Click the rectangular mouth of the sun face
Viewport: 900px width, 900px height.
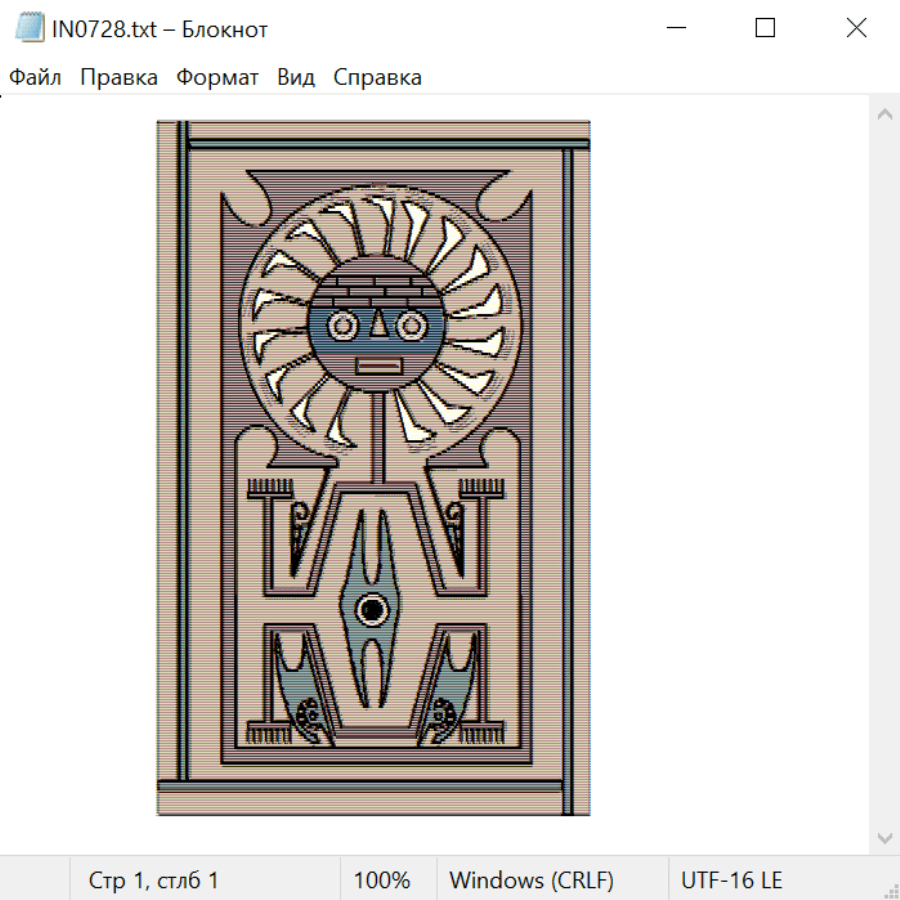click(x=376, y=367)
